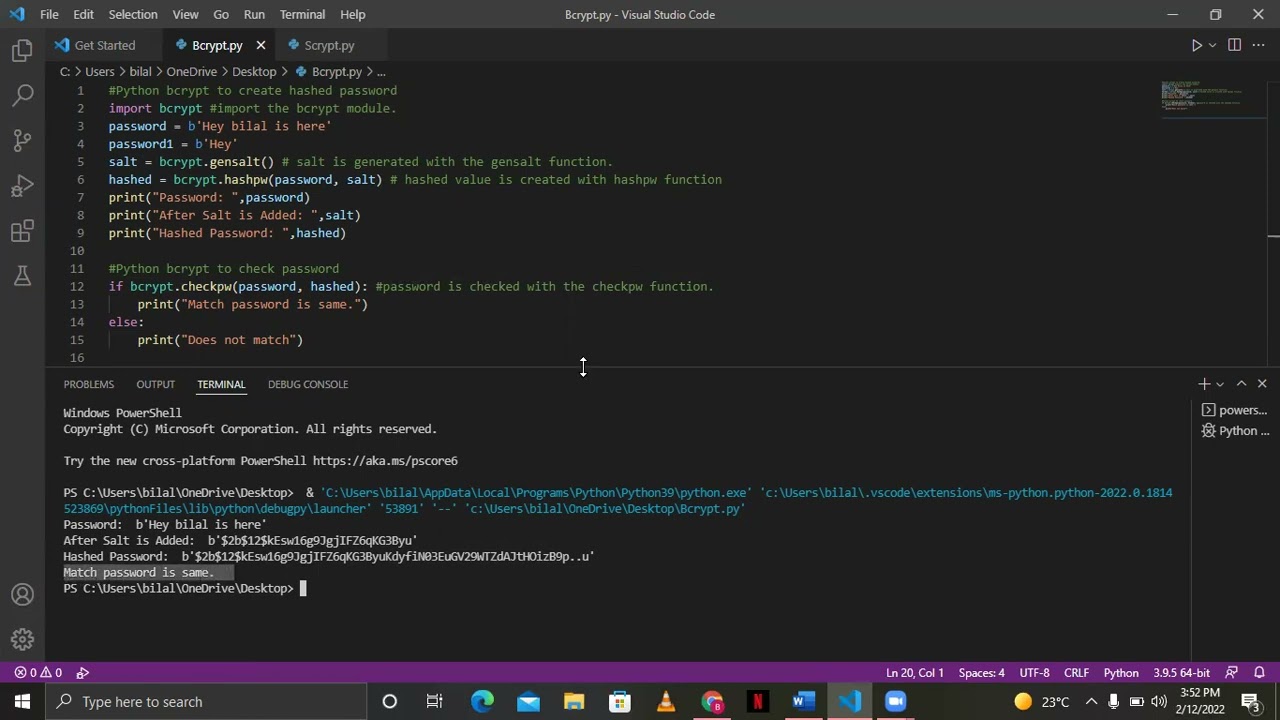Viewport: 1280px width, 720px height.
Task: Open weather widget showing 23°C
Action: click(1042, 701)
